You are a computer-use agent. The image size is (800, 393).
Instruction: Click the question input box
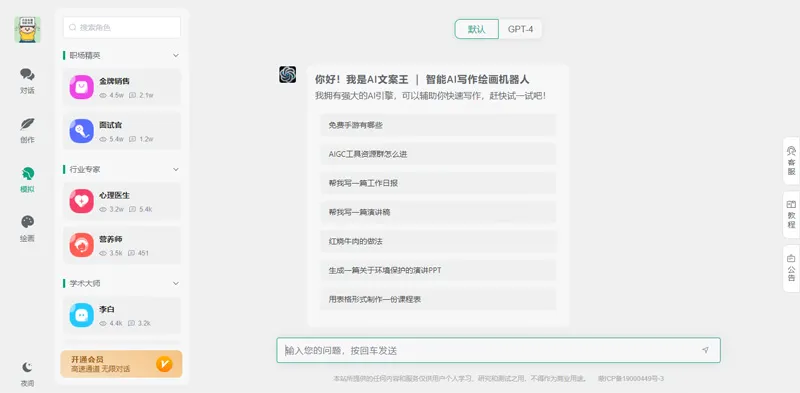(498, 350)
